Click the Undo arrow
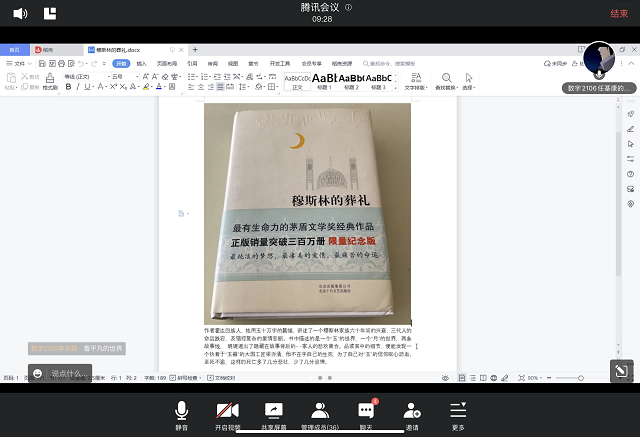Screen dimensions: 640x437 pos(81,63)
